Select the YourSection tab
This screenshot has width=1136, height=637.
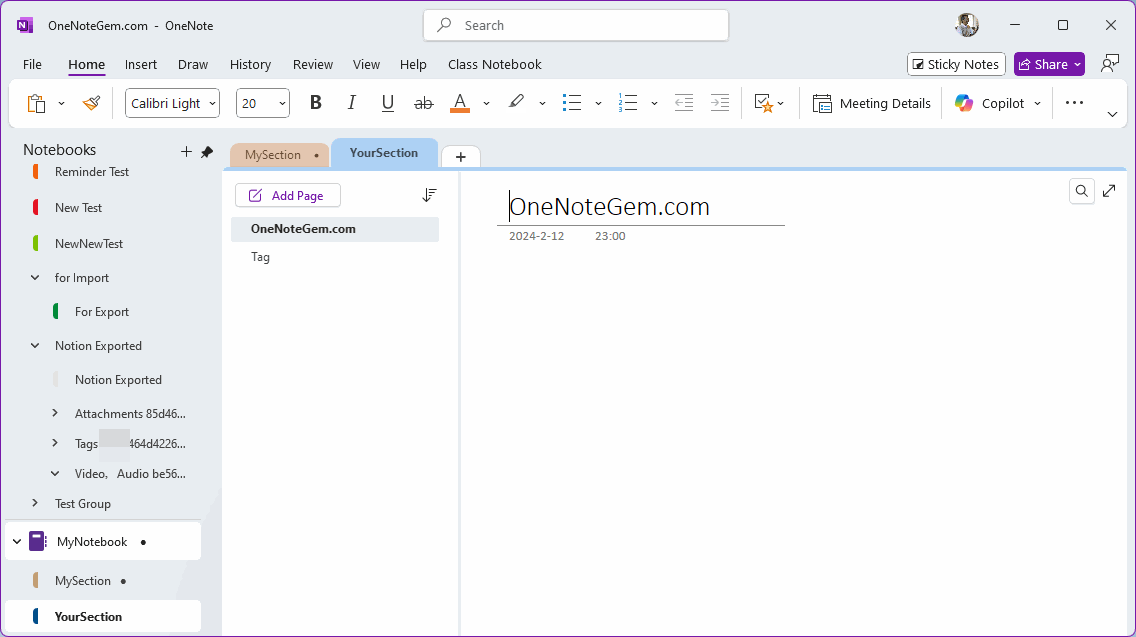point(384,153)
